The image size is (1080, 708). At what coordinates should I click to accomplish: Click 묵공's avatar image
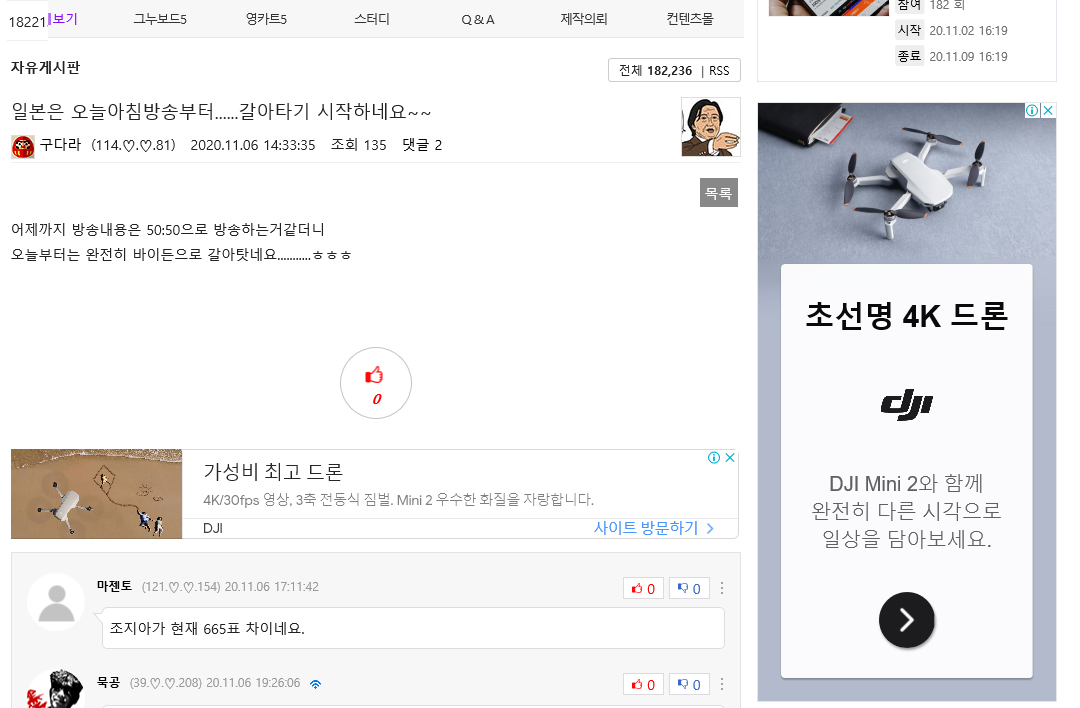coord(56,689)
